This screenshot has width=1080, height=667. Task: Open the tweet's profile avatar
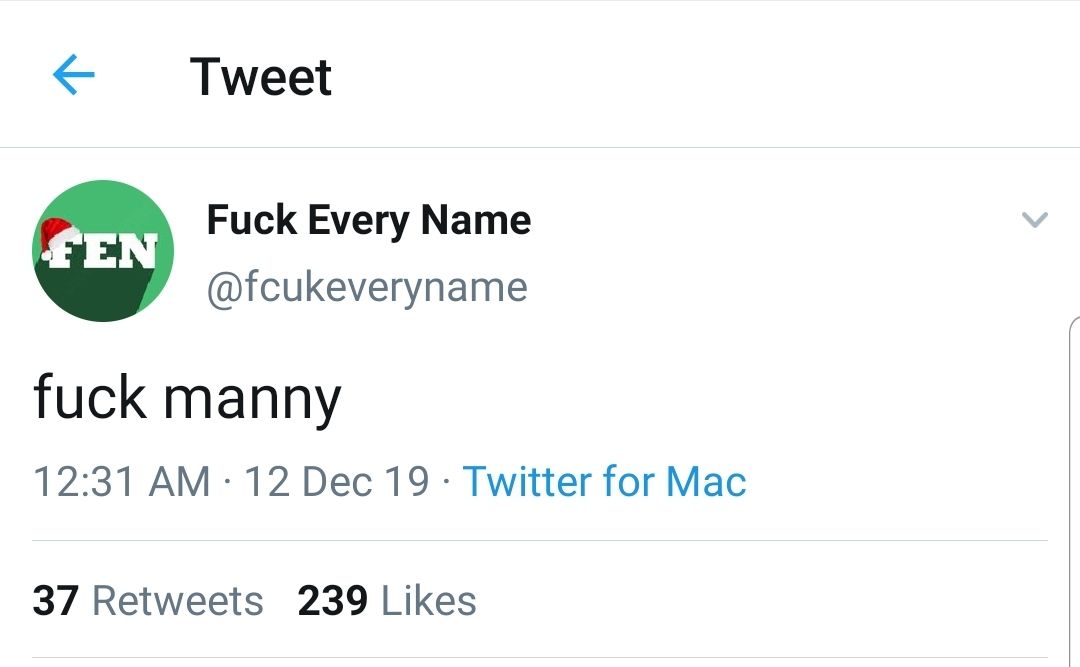(103, 250)
